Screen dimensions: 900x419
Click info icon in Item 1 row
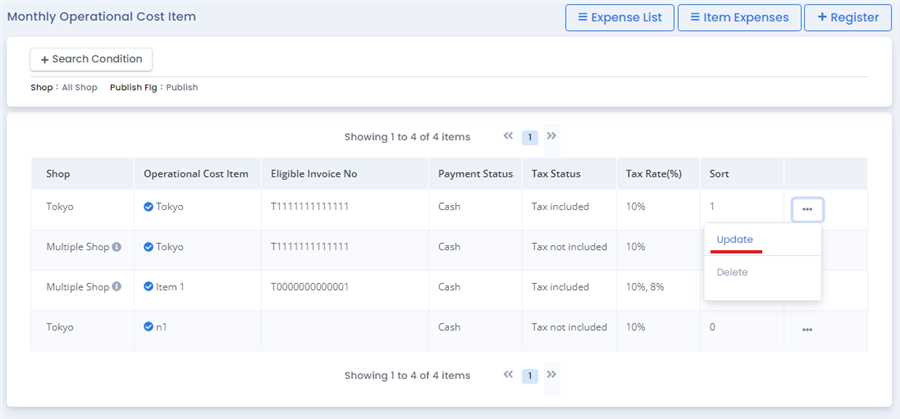pos(116,287)
